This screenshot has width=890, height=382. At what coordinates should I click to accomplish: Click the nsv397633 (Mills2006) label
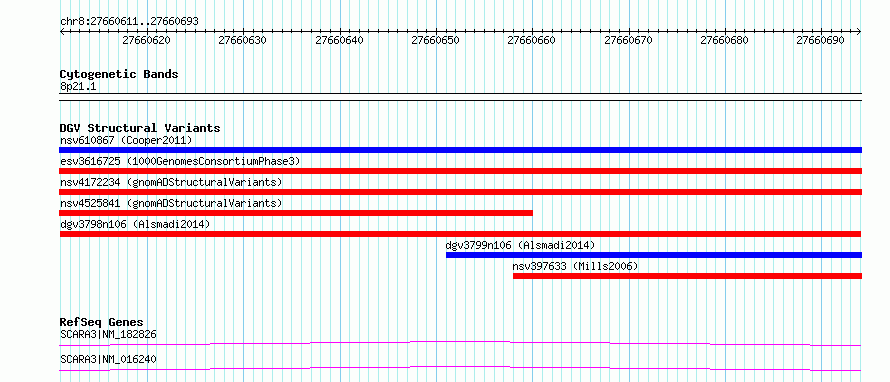[x=576, y=266]
